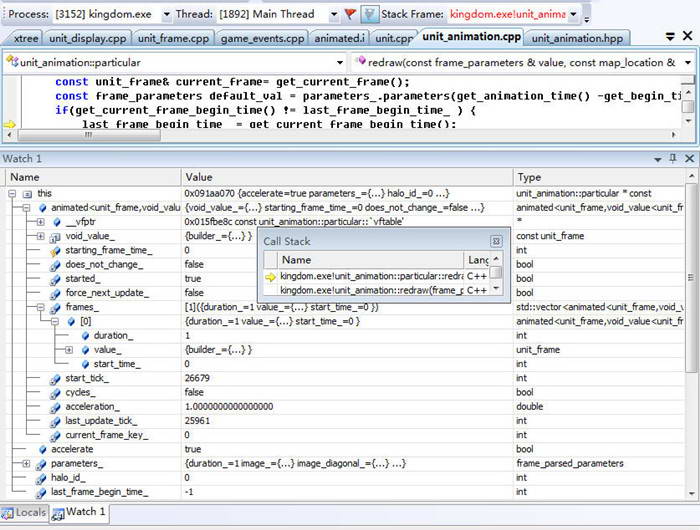Click the yellow arrow on the current call stack frame
Screen dimensions: 700x530
pyautogui.click(x=270, y=276)
